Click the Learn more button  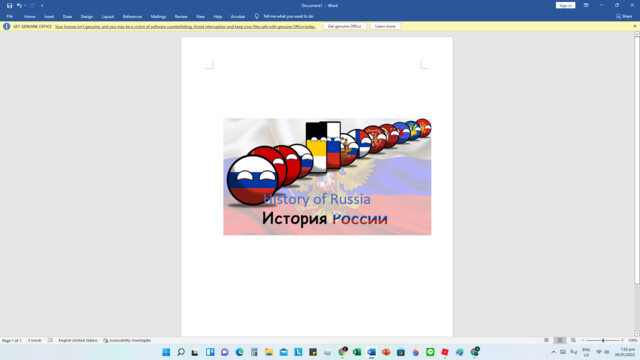point(385,26)
